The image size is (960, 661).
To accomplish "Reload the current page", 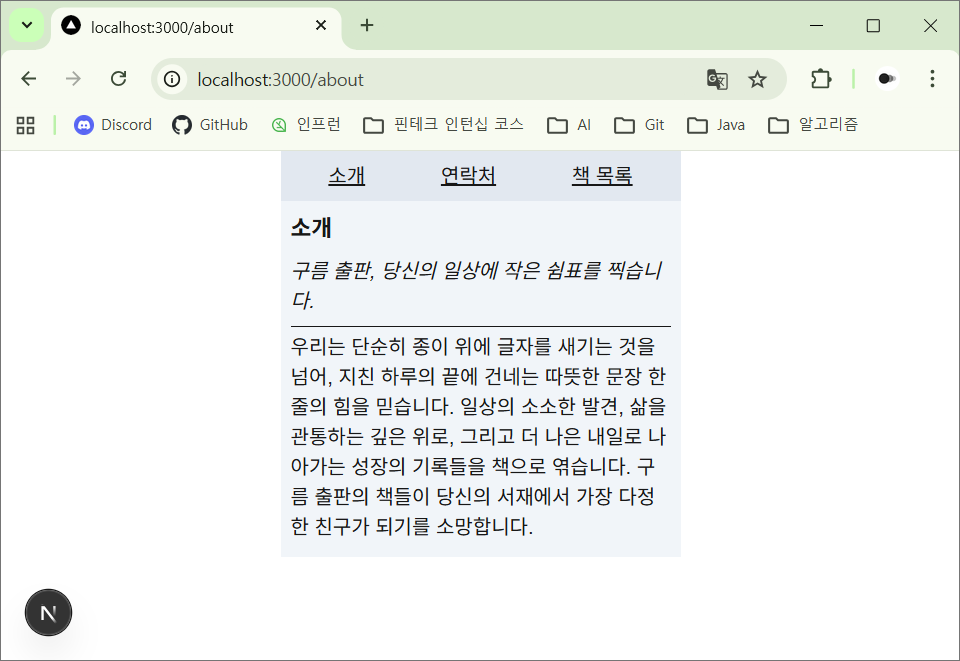I will click(x=118, y=79).
